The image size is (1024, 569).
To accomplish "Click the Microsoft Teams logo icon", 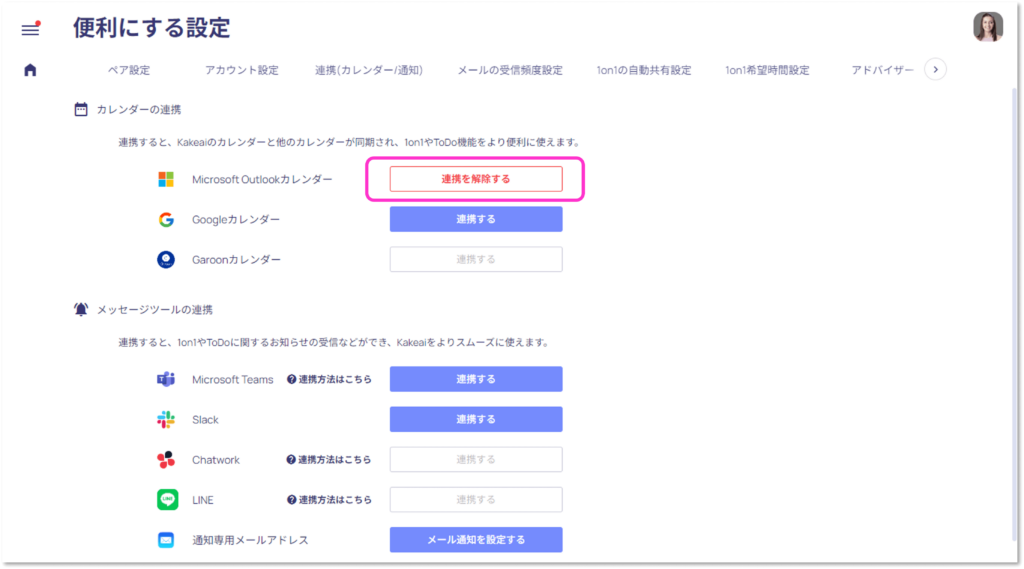I will click(166, 379).
